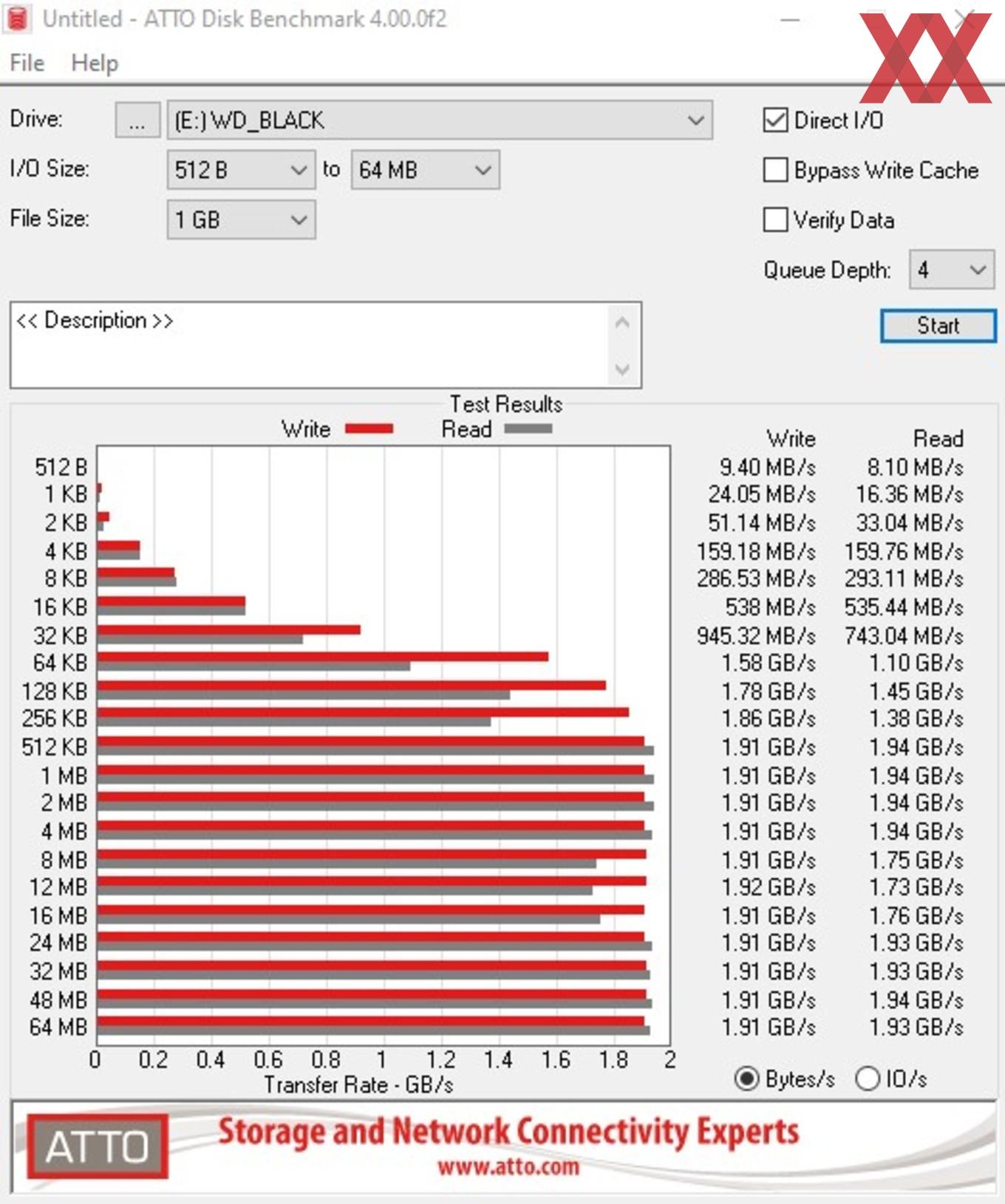The height and width of the screenshot is (1204, 1005).
Task: Open the I/O Size 512 B dropdown
Action: [x=241, y=170]
